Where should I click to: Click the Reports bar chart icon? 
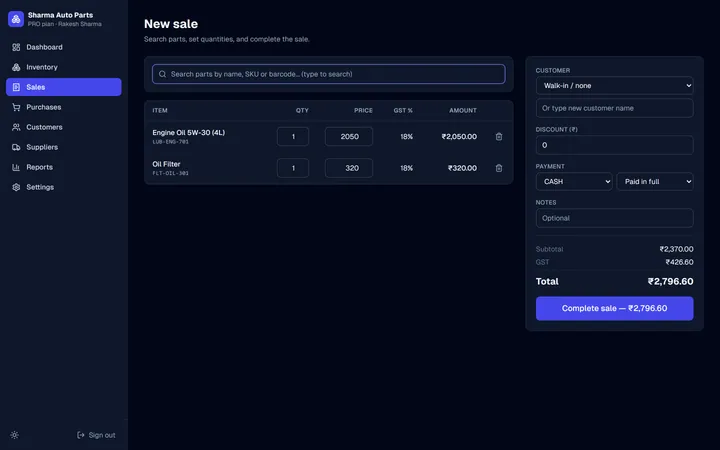coord(16,167)
